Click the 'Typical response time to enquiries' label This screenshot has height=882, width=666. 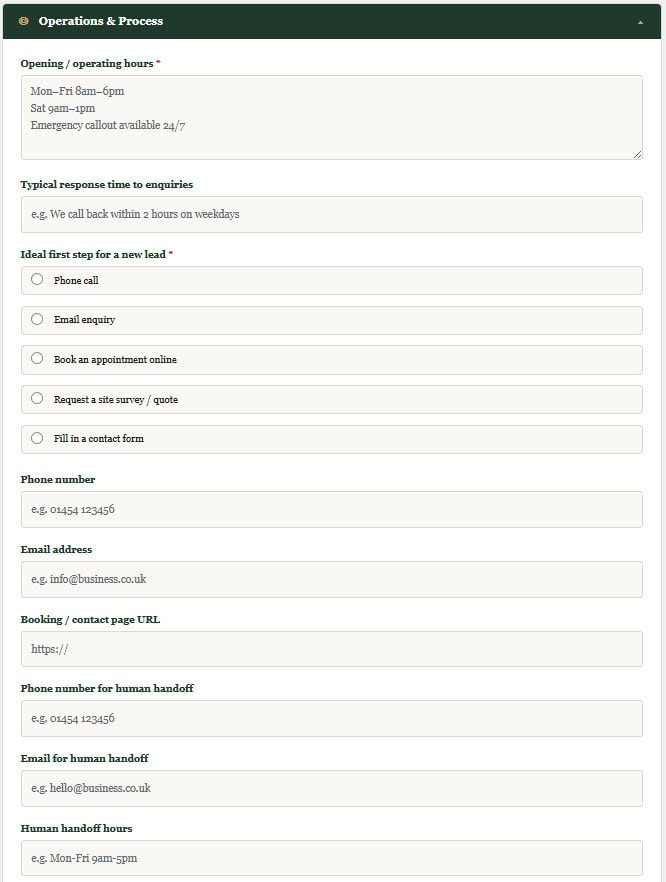[107, 184]
